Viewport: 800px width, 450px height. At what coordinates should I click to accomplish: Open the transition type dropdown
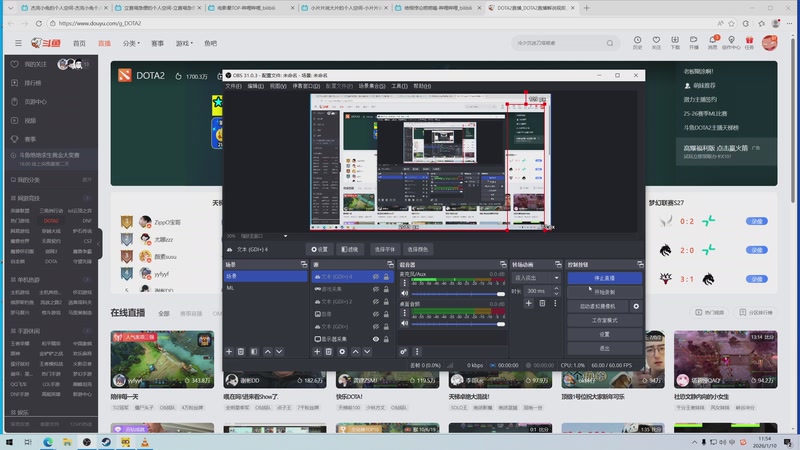(536, 278)
